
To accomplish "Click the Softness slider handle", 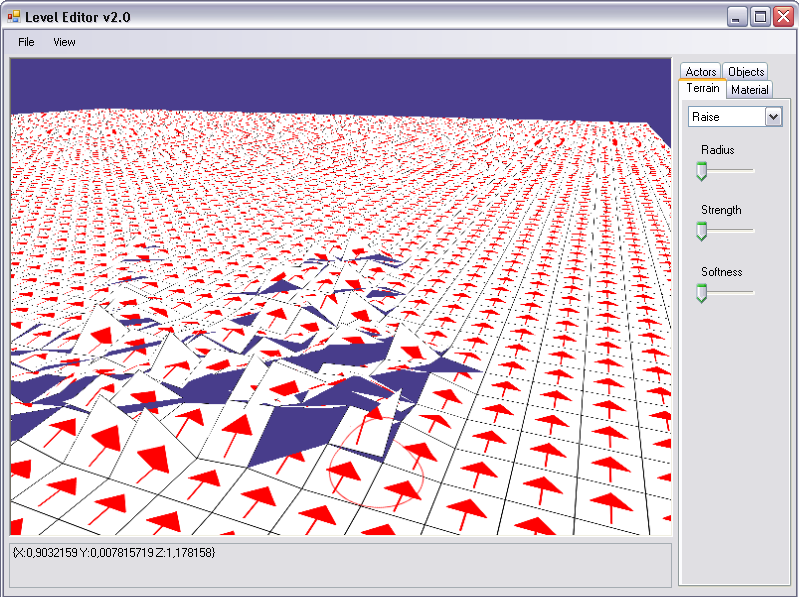I will coord(702,293).
